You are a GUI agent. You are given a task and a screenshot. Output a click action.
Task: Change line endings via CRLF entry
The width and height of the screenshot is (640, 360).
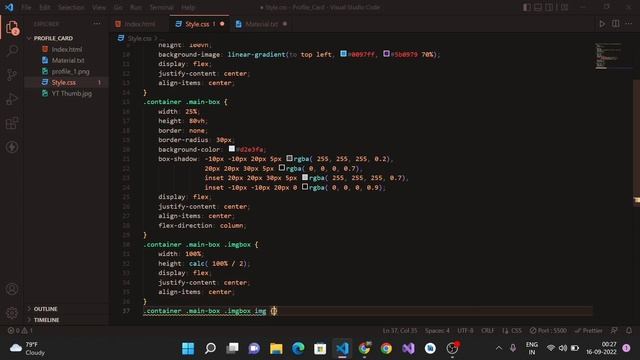point(487,330)
